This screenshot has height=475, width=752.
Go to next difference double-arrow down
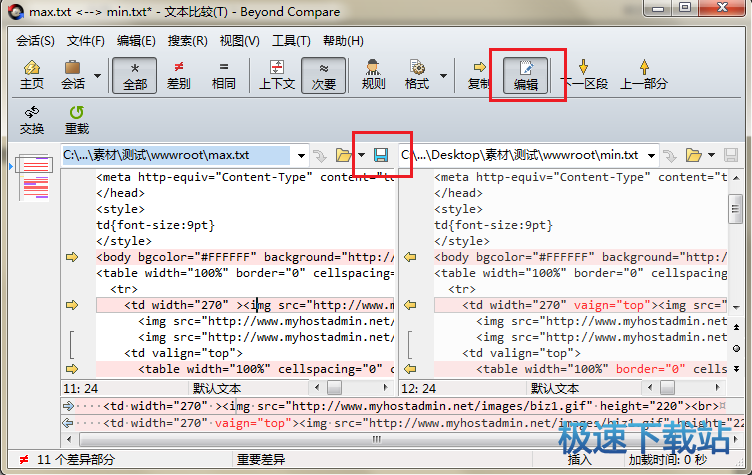pyautogui.click(x=737, y=368)
